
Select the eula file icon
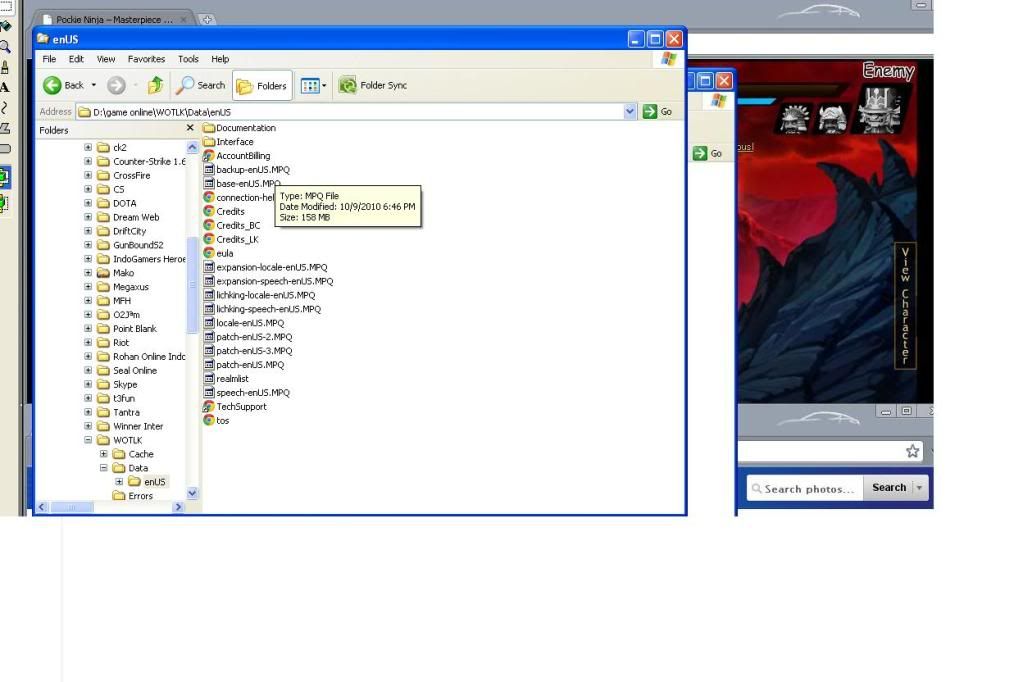209,253
